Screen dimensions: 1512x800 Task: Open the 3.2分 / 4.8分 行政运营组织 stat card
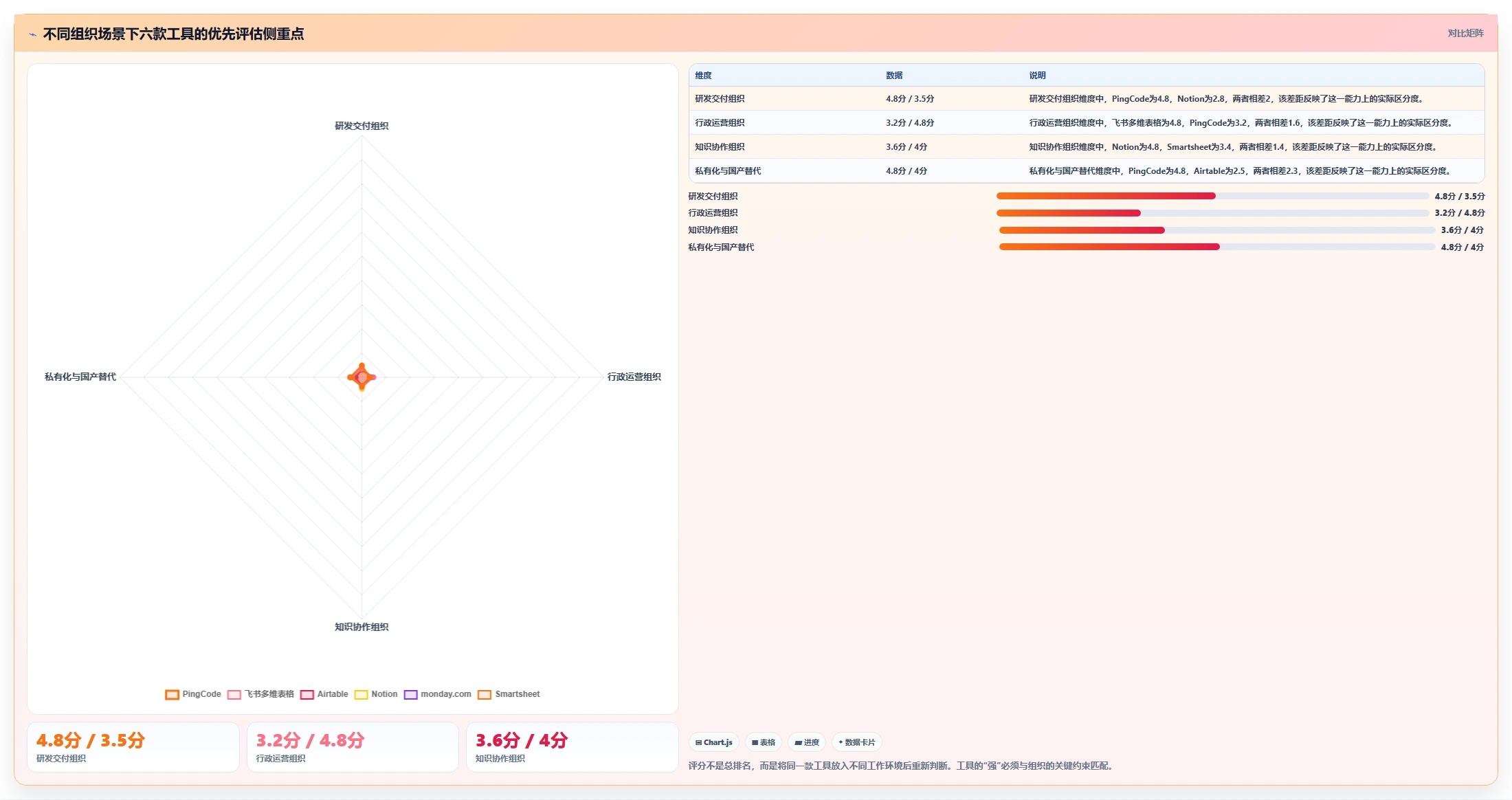pos(353,747)
